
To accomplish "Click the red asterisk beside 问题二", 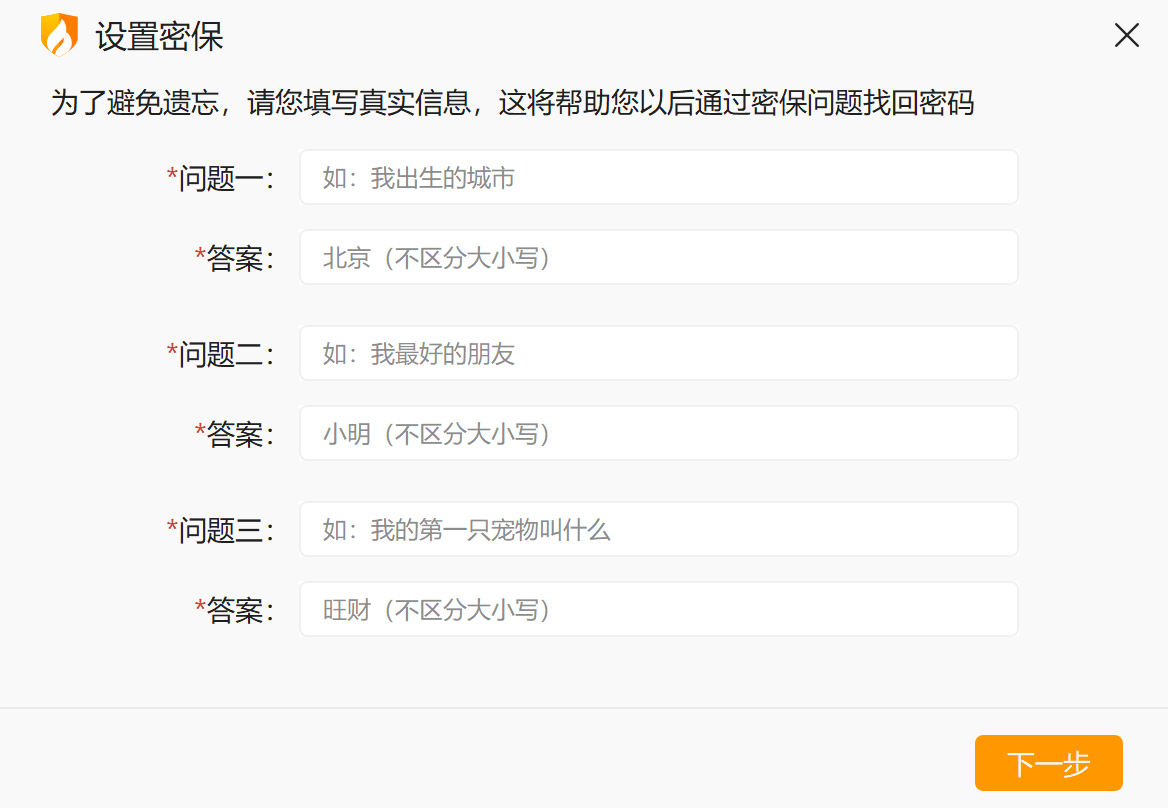I will point(172,352).
